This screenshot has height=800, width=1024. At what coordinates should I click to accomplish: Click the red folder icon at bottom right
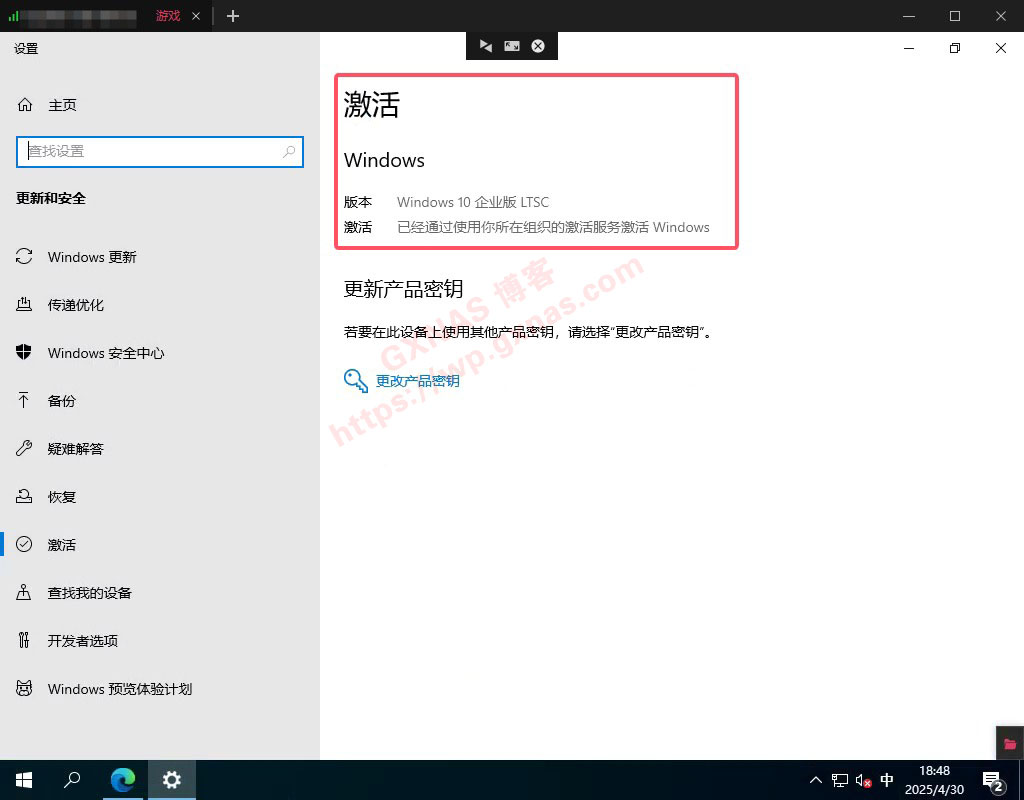pos(1010,743)
